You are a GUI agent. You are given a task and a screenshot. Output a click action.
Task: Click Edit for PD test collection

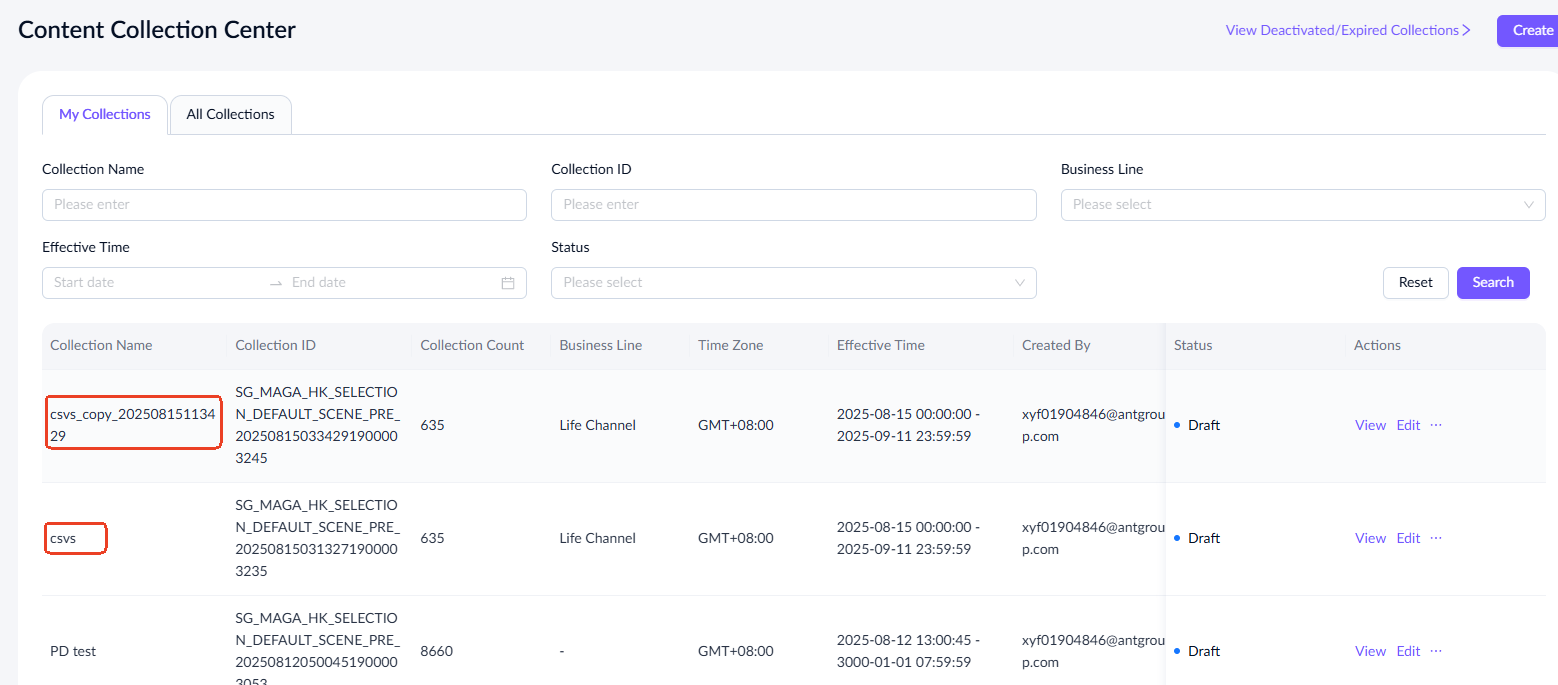click(1408, 651)
